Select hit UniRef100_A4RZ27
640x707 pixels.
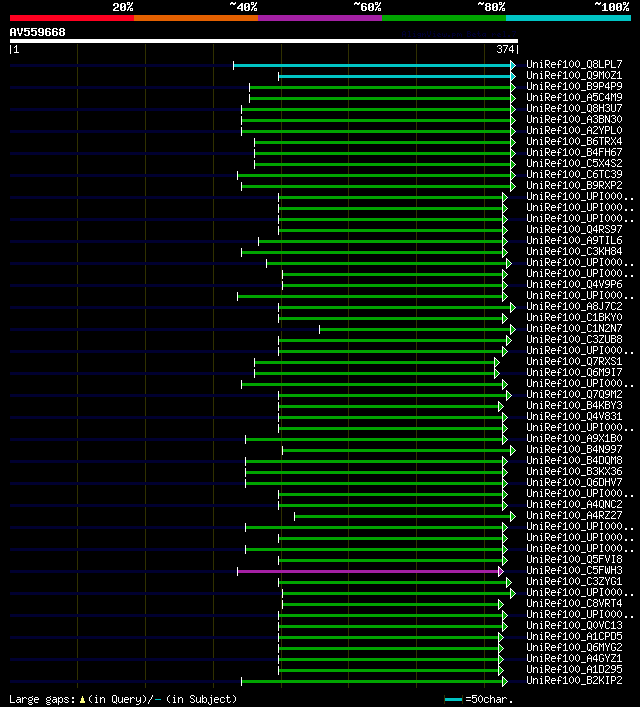pos(574,515)
